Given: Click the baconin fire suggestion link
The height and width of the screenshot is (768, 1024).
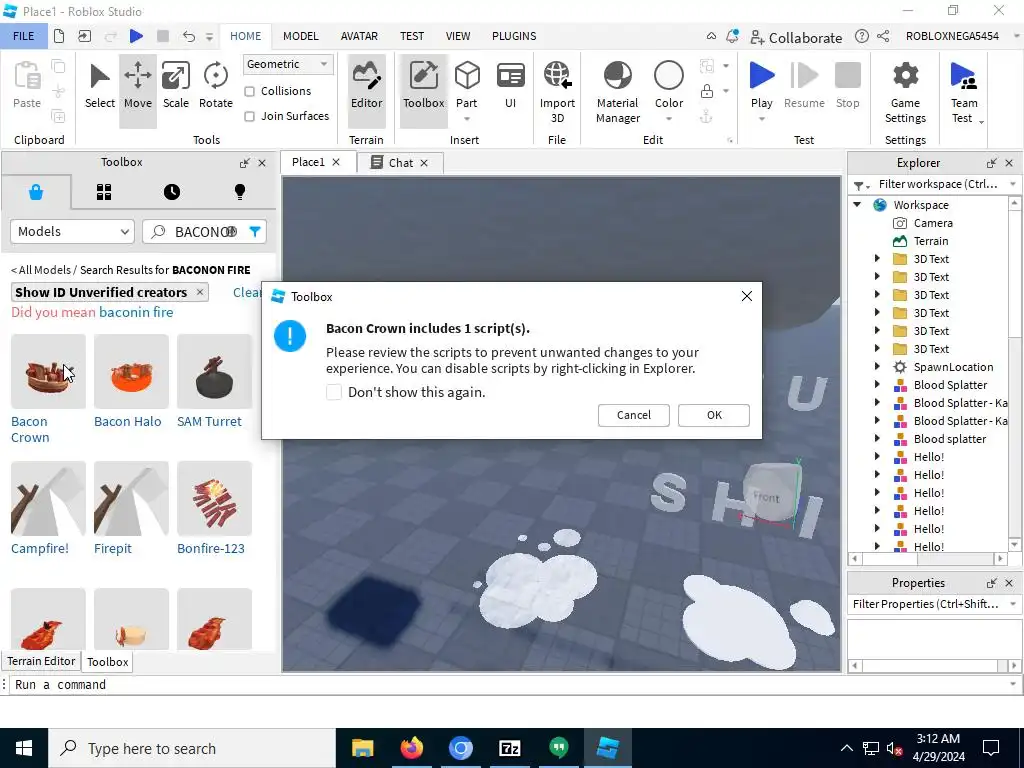Looking at the screenshot, I should [x=136, y=312].
